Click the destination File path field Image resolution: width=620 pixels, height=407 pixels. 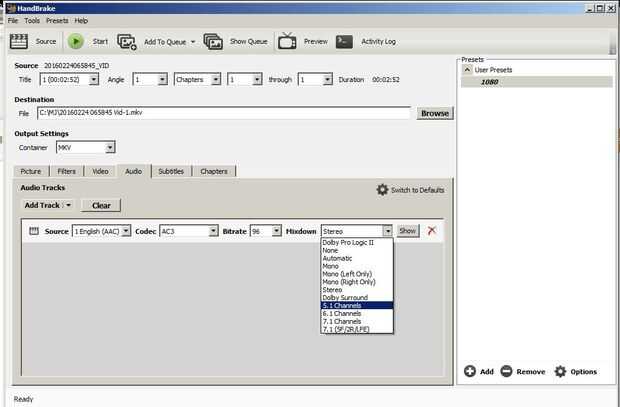[224, 113]
